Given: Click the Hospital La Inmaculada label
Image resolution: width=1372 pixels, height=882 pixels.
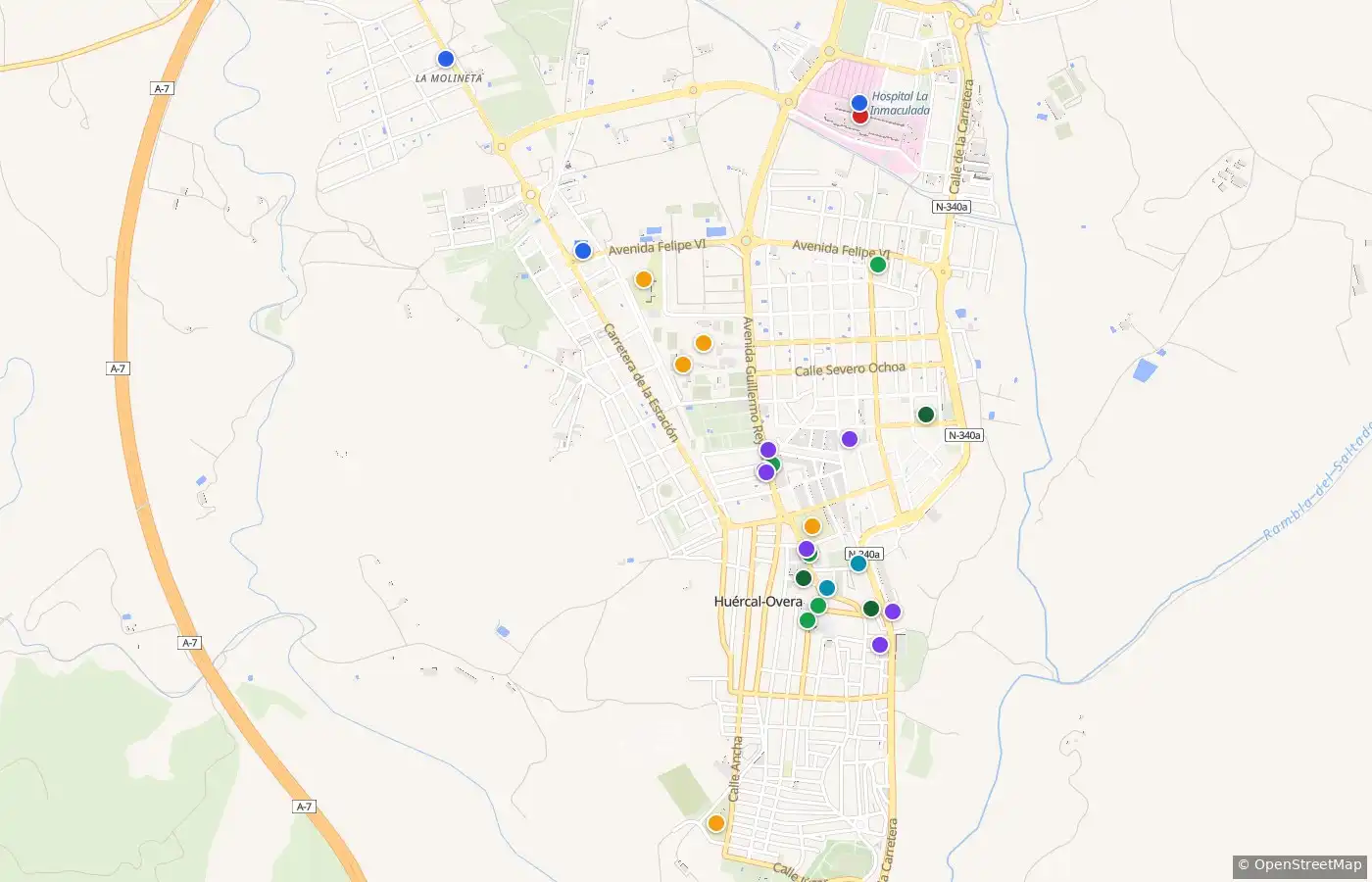Looking at the screenshot, I should point(901,104).
